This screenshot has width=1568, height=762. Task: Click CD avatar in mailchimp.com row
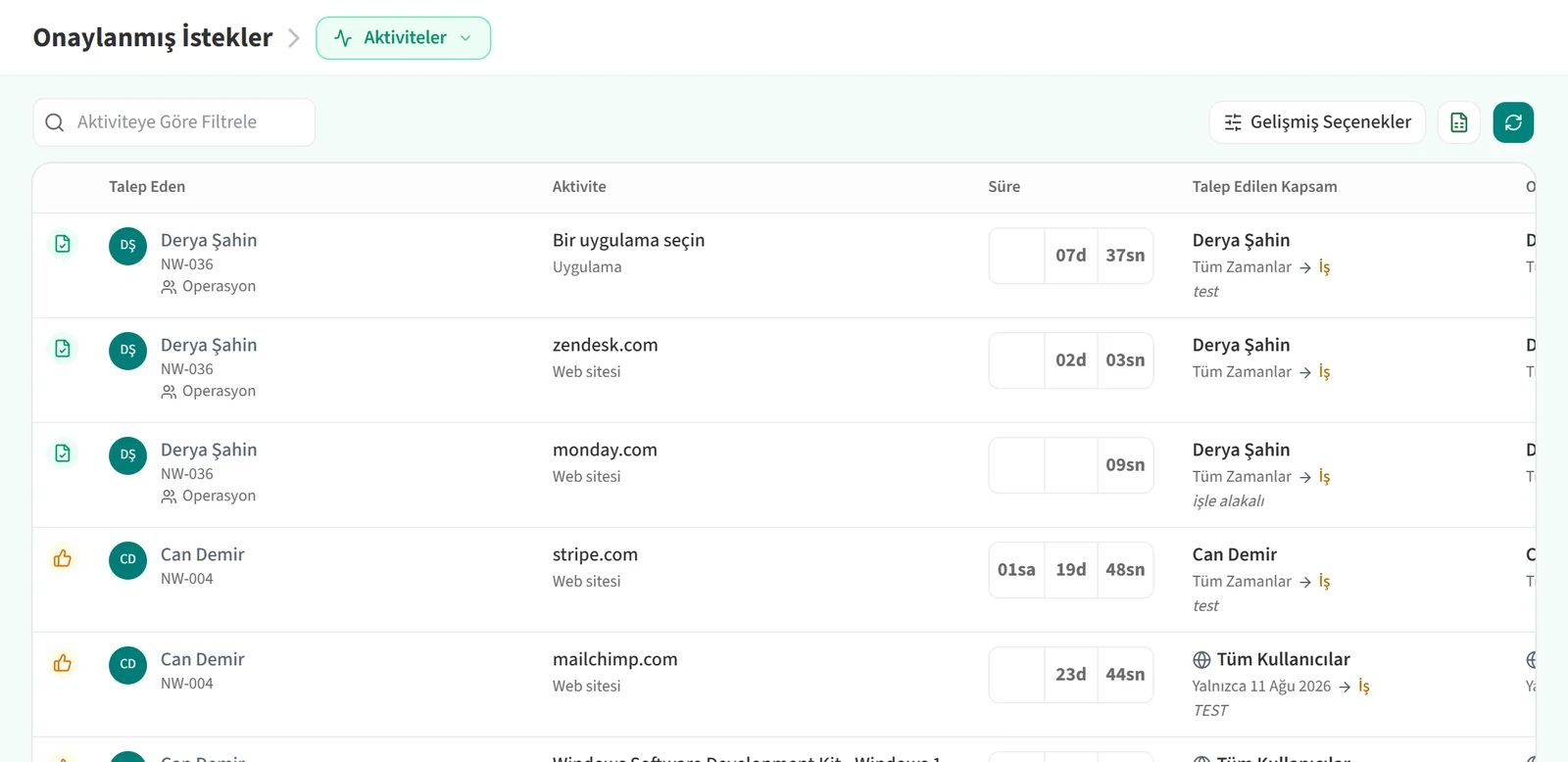pos(127,665)
